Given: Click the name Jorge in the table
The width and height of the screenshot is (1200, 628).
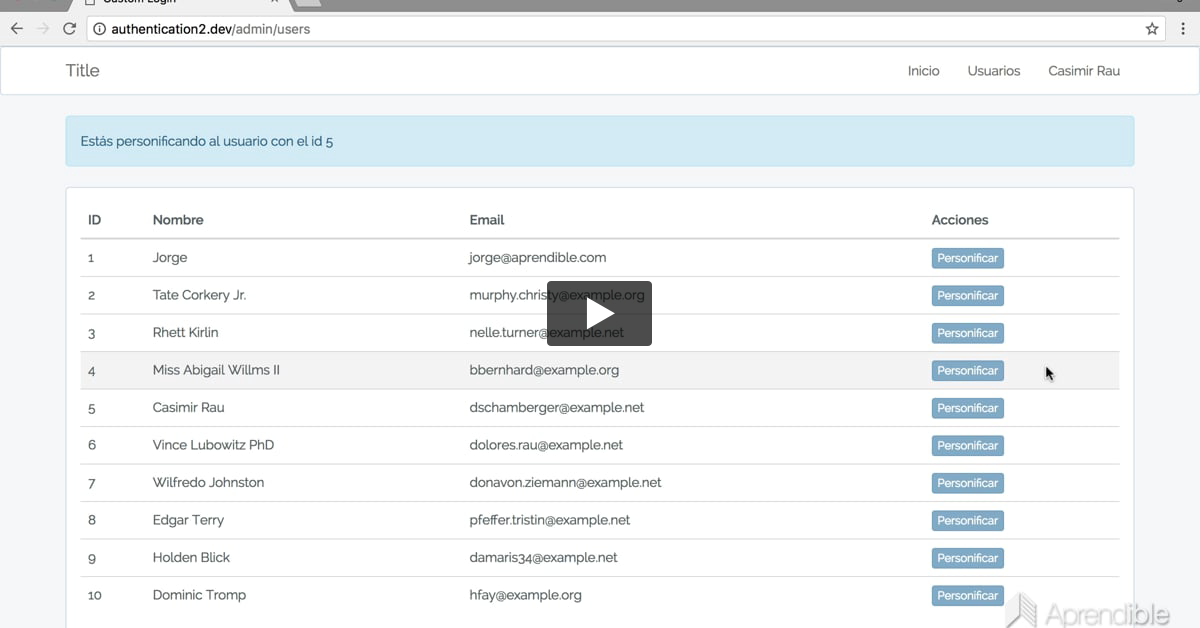Looking at the screenshot, I should (170, 258).
